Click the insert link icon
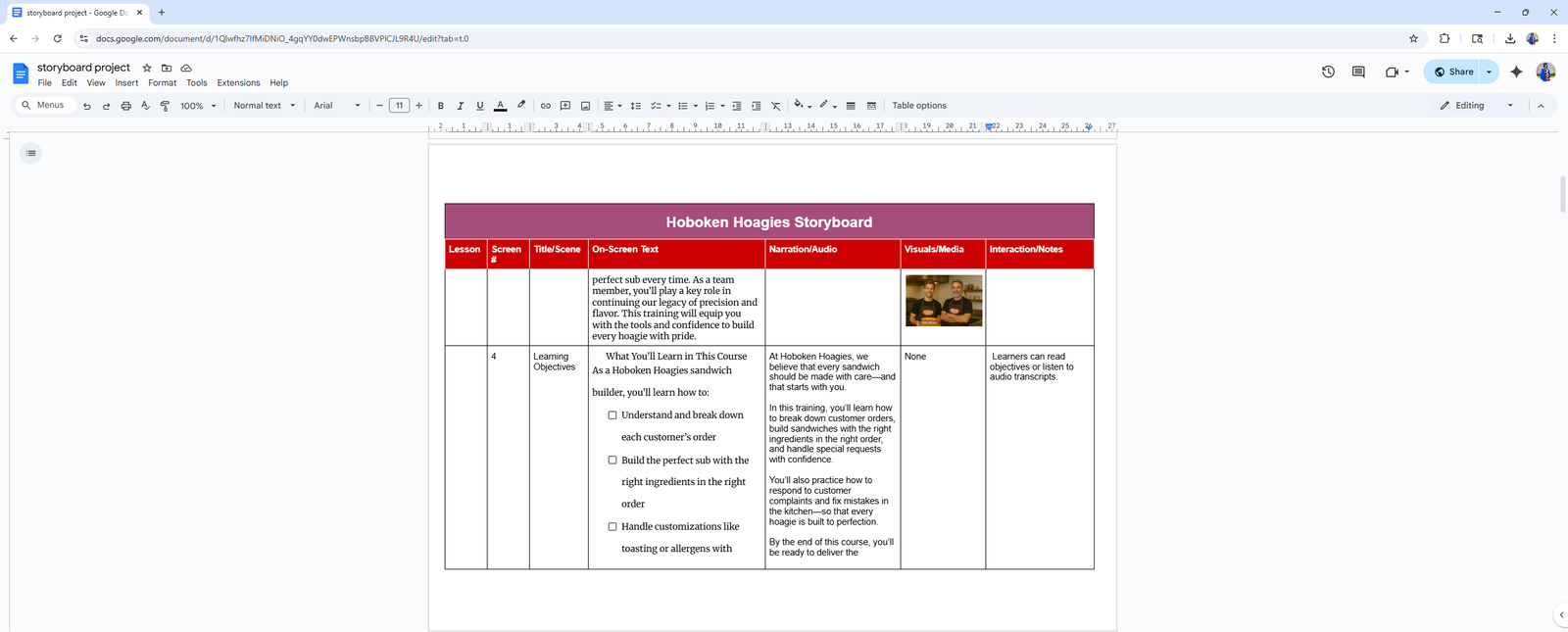 point(546,106)
